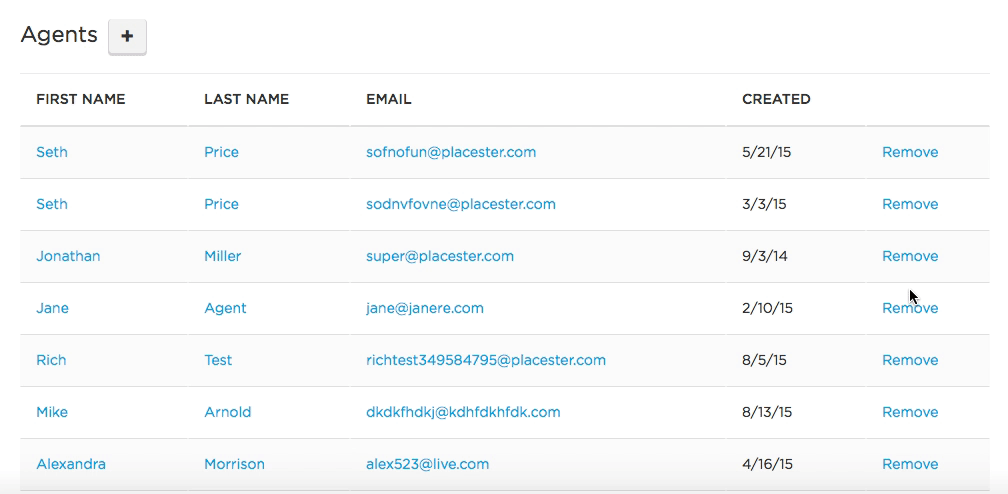Open agent first name Jane
This screenshot has height=494, width=1008.
[52, 309]
